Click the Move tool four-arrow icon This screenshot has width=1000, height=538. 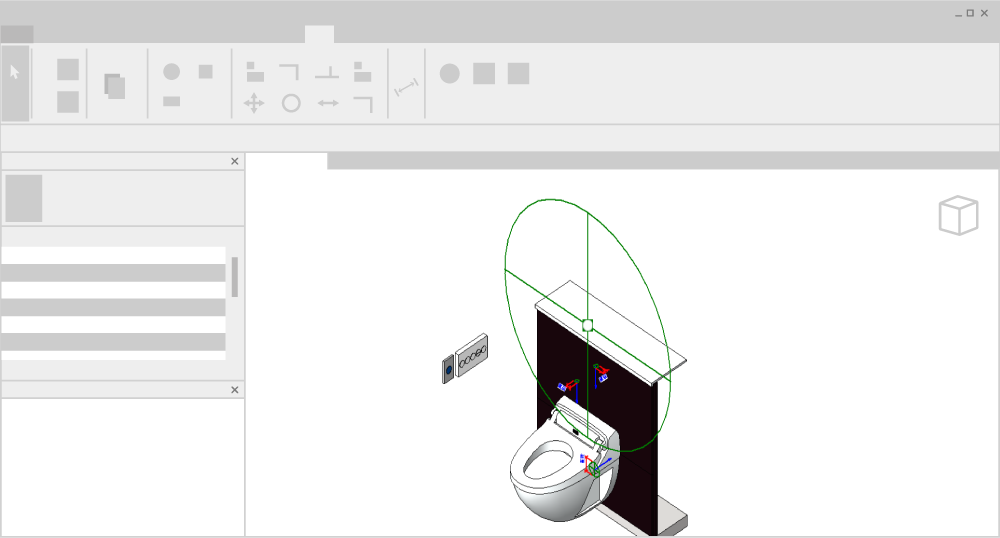(x=254, y=103)
